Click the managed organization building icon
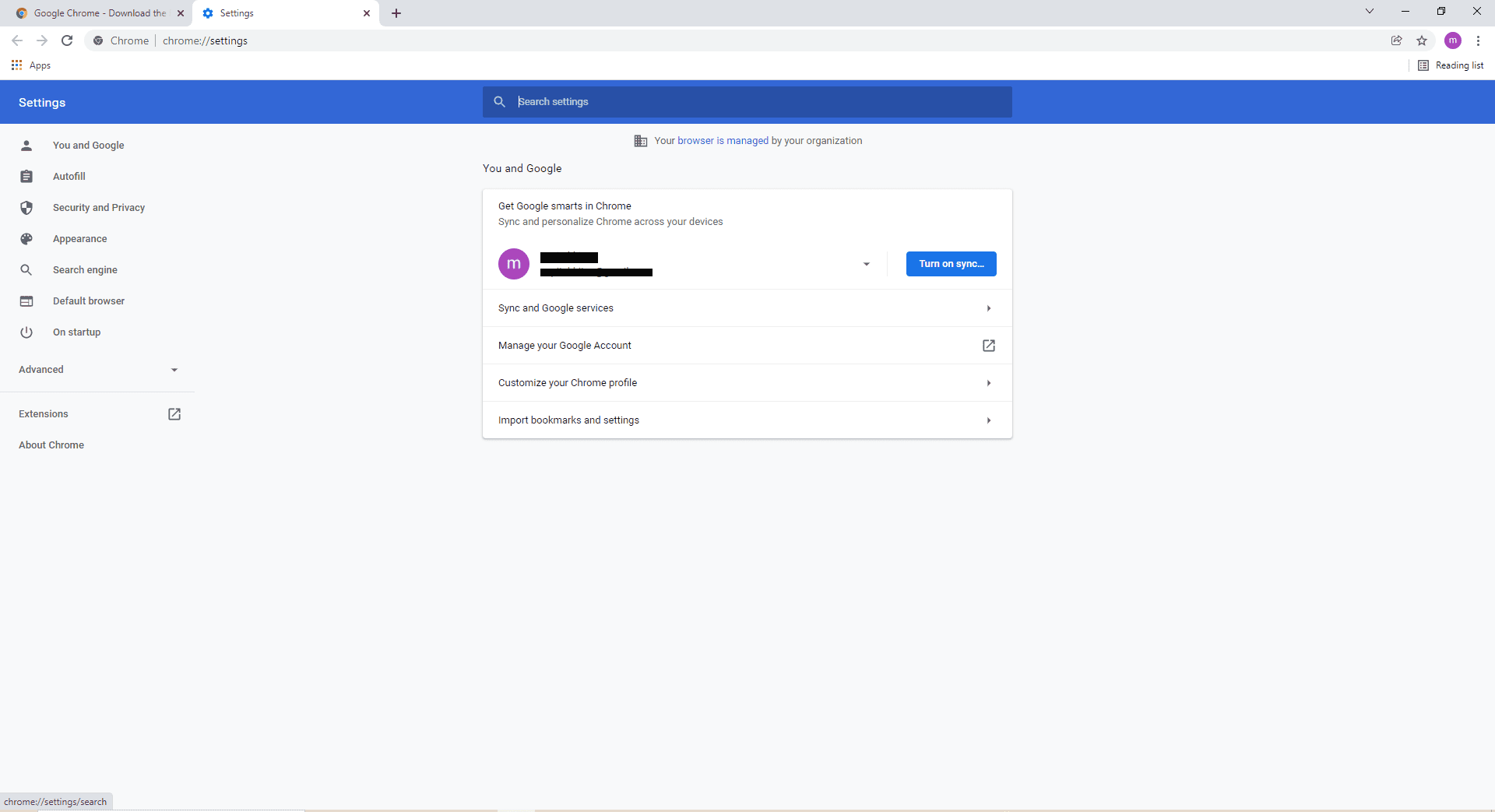The height and width of the screenshot is (812, 1495). 640,141
